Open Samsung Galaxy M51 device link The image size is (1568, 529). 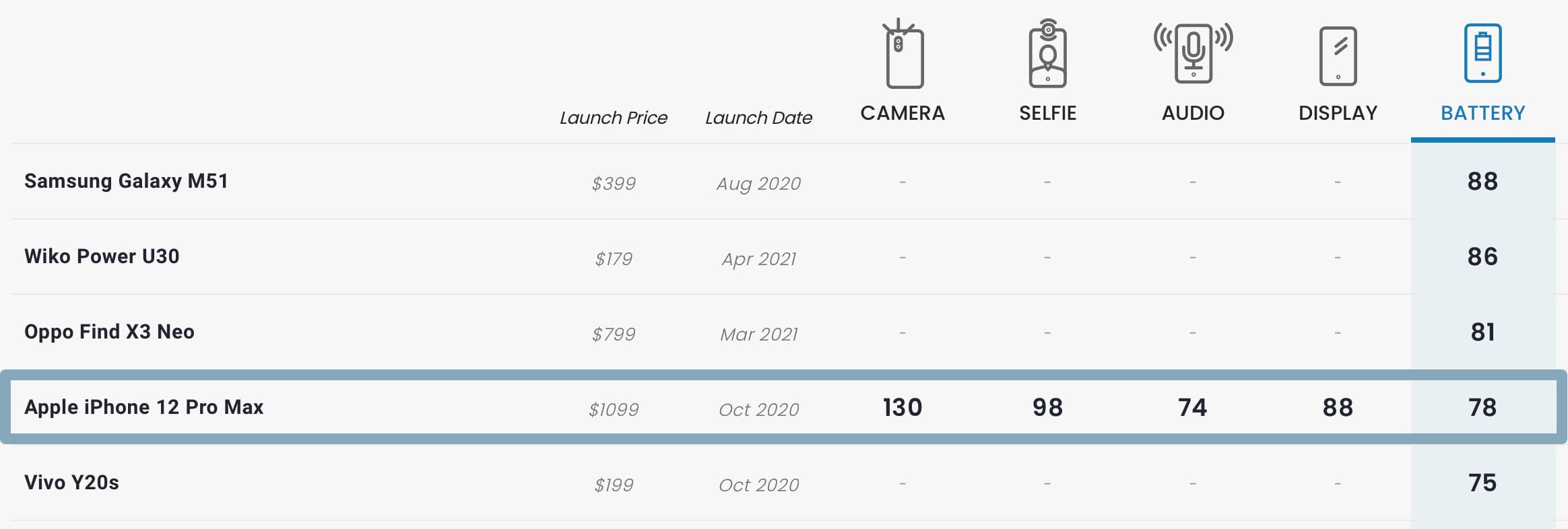click(126, 181)
